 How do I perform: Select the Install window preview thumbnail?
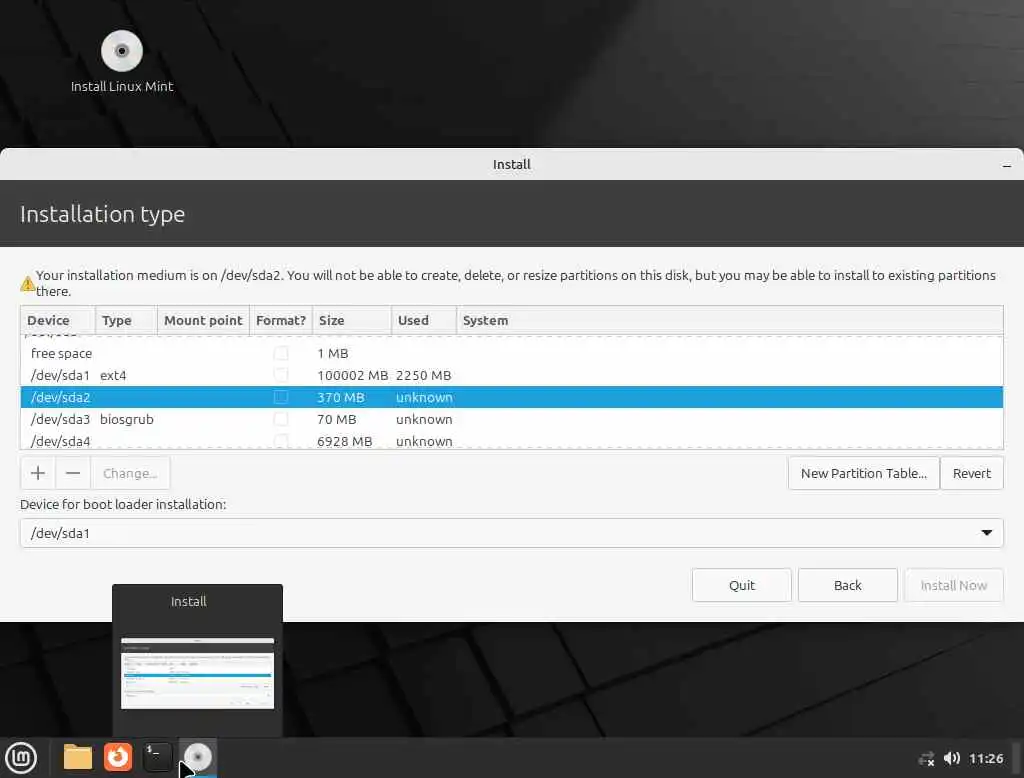point(197,673)
